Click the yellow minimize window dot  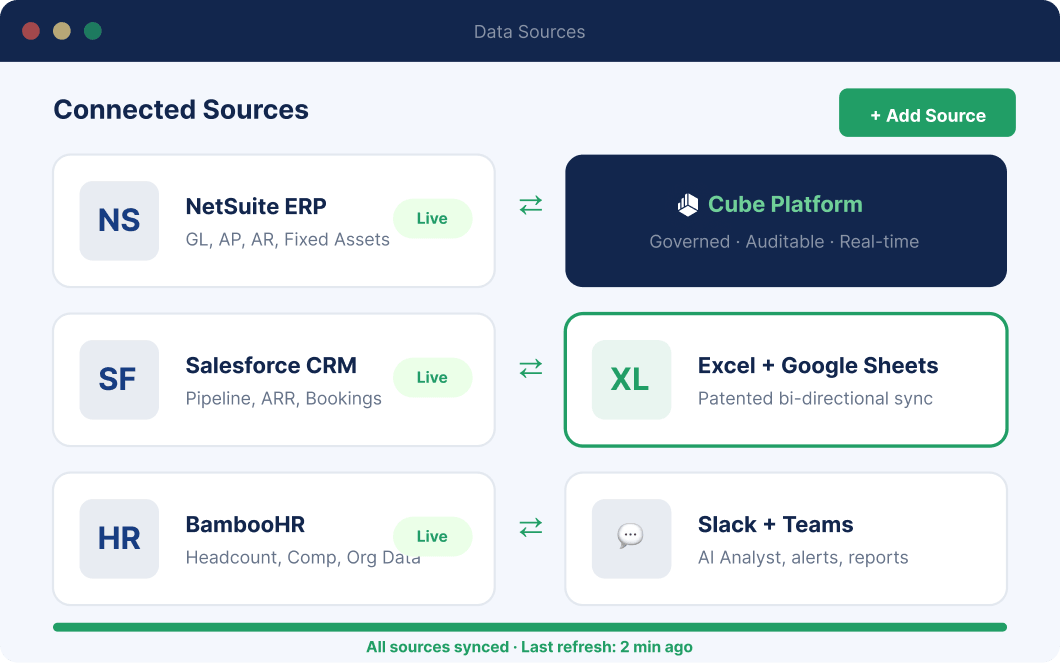62,31
